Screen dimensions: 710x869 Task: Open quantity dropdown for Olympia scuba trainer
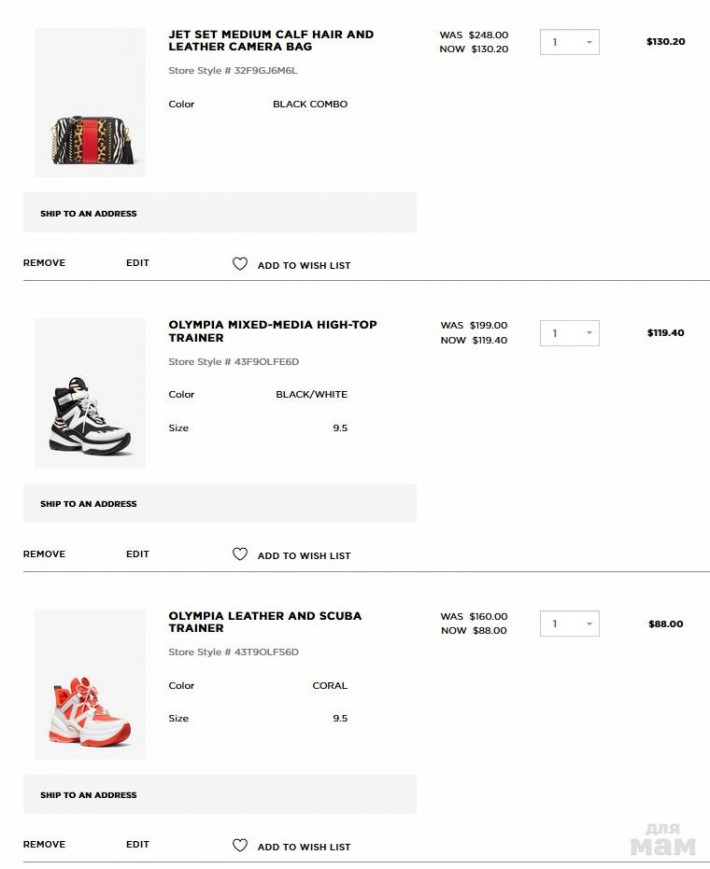(569, 623)
